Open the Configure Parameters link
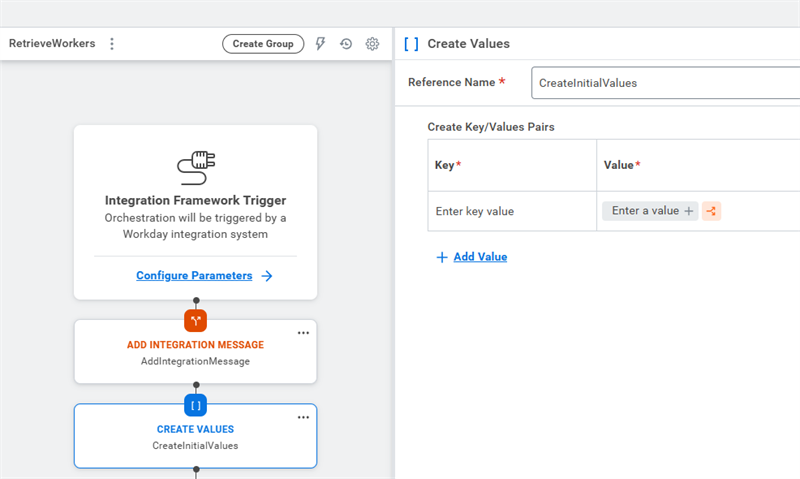 pyautogui.click(x=194, y=275)
